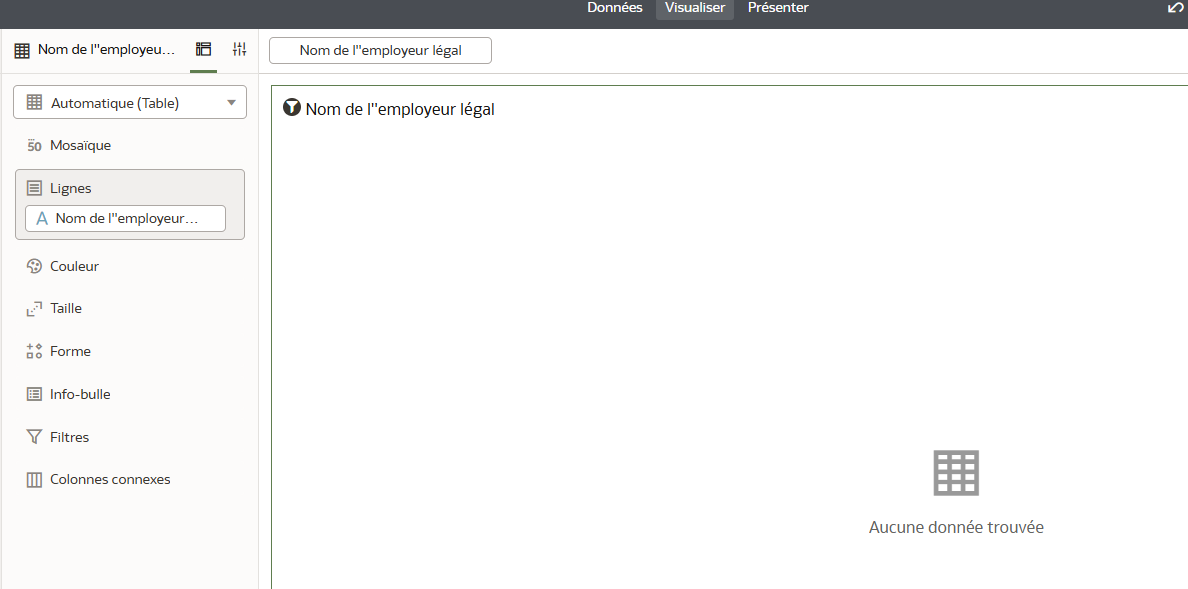The width and height of the screenshot is (1188, 589).
Task: Select the Couleur section
Action: (74, 266)
